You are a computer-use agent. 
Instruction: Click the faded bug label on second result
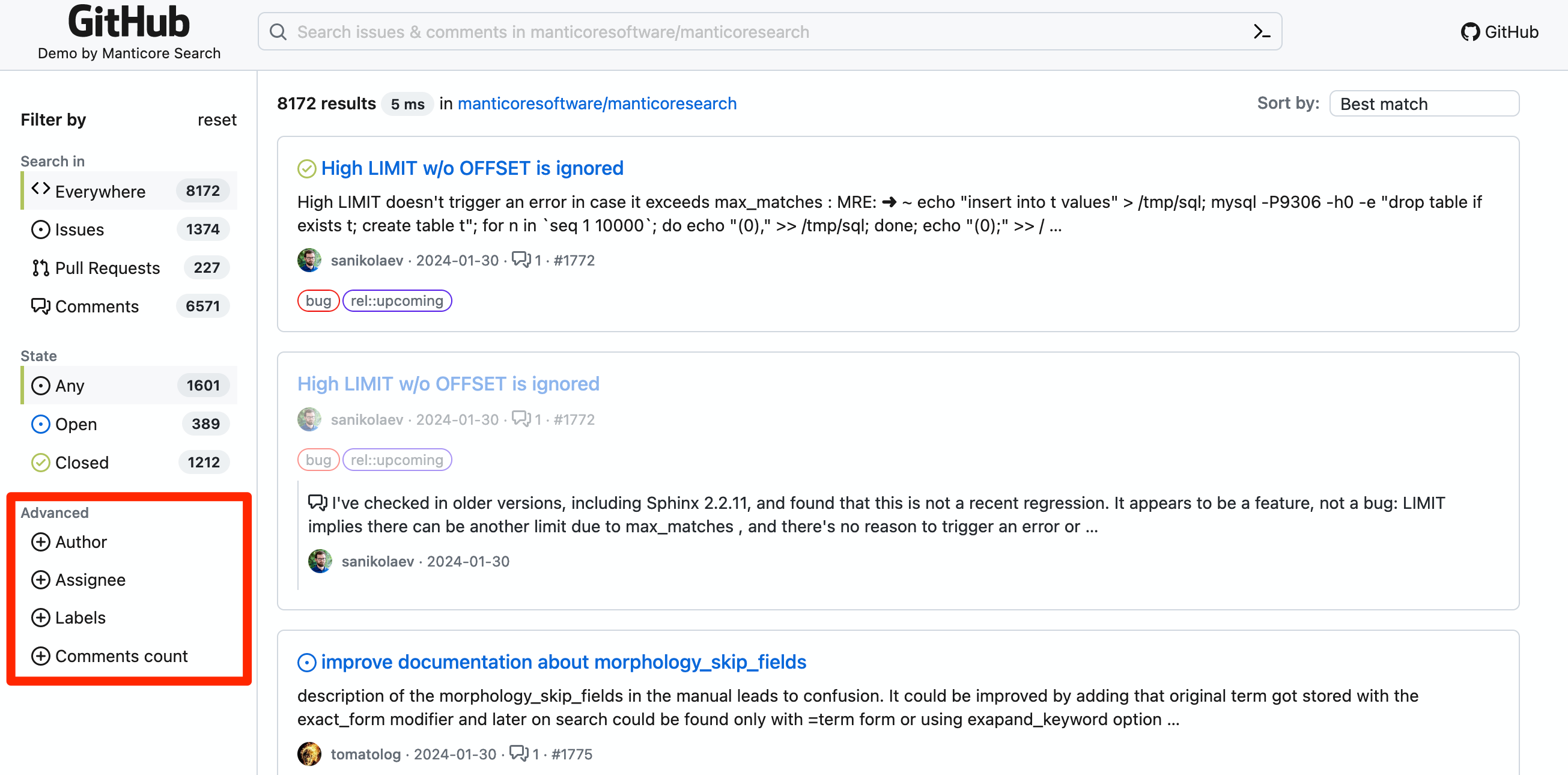click(318, 460)
